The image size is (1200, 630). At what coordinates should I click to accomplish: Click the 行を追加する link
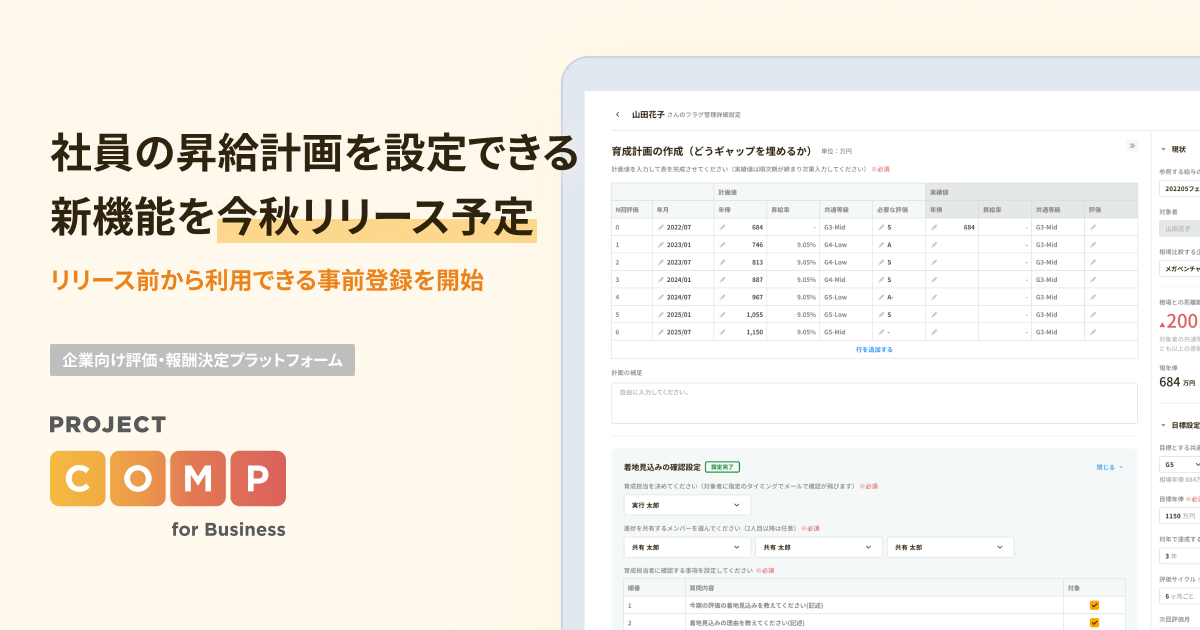[874, 350]
